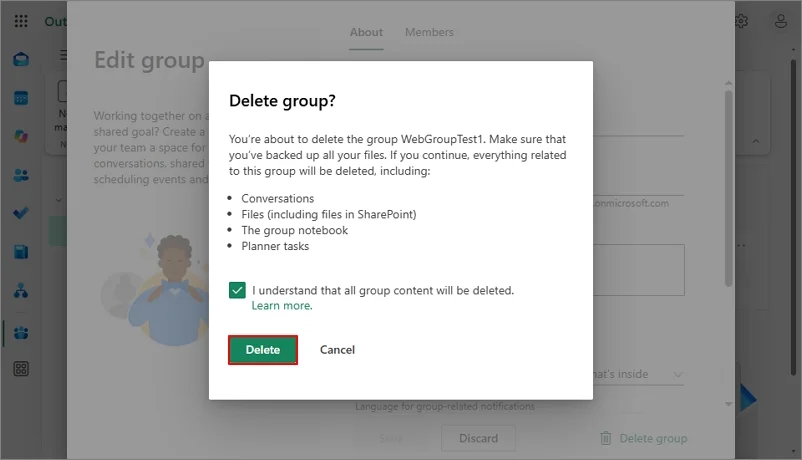This screenshot has width=802, height=460.
Task: Open the app launcher grid
Action: pyautogui.click(x=21, y=21)
